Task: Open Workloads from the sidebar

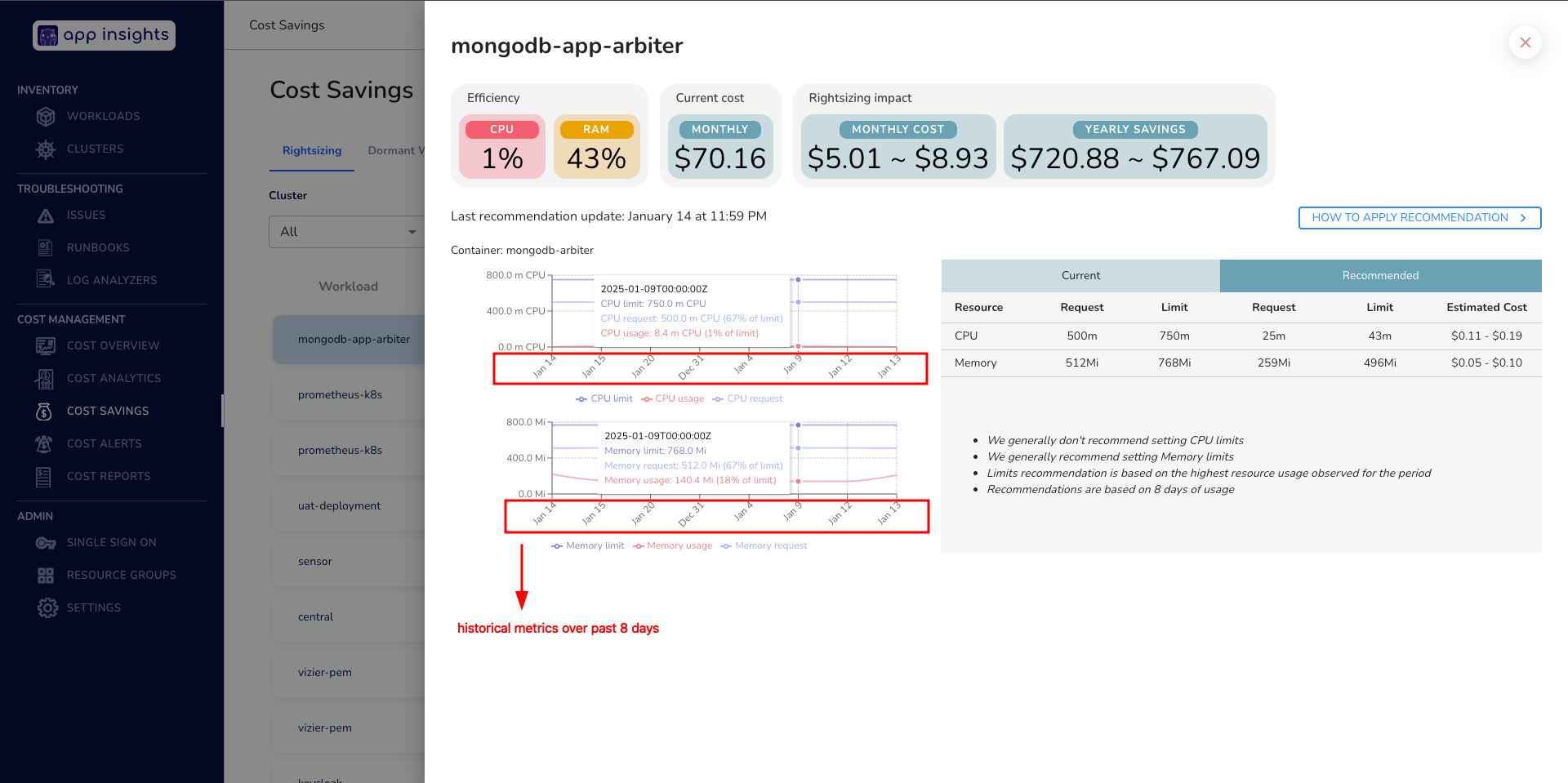Action: click(x=103, y=116)
